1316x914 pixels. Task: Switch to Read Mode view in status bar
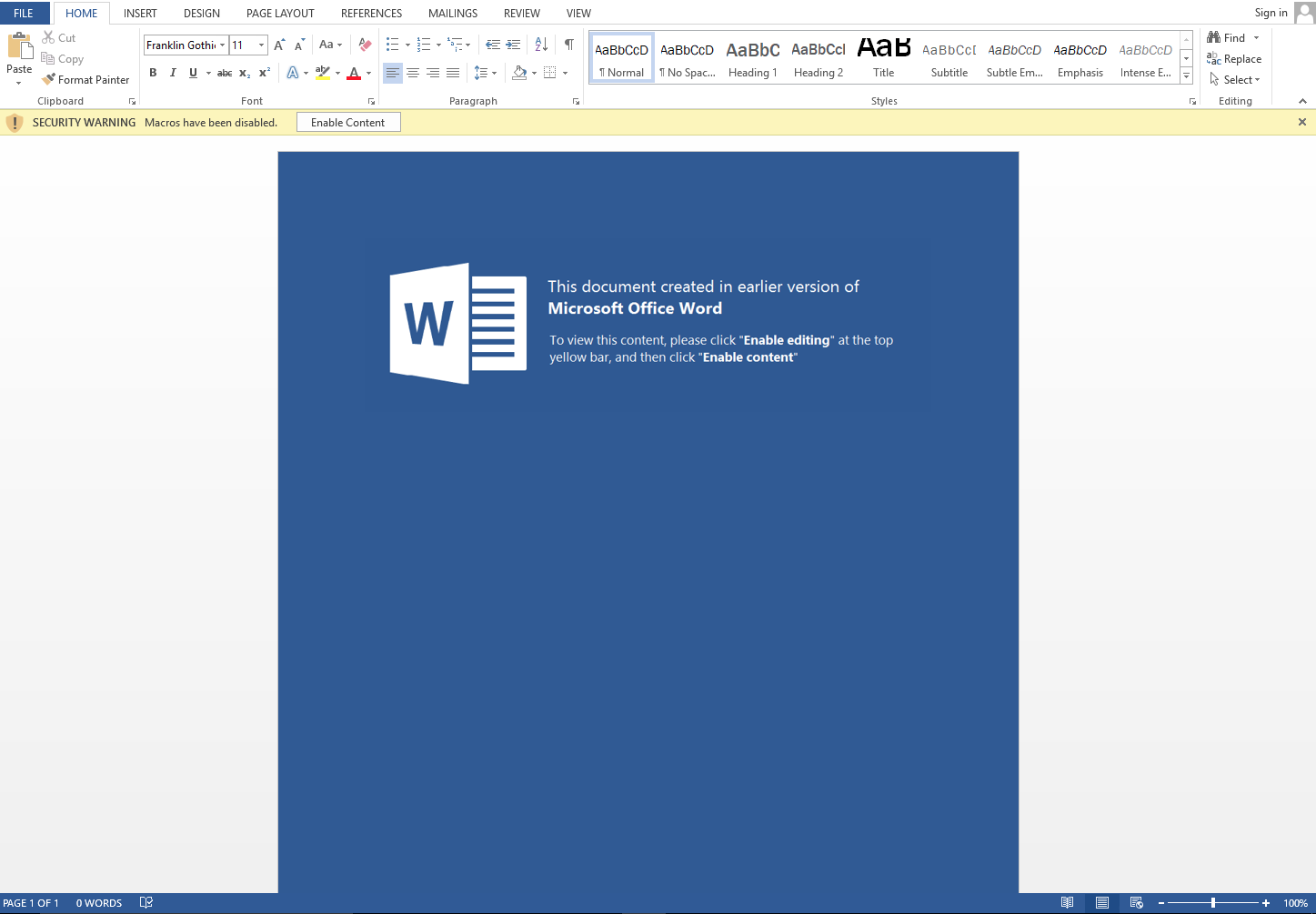coord(1068,903)
